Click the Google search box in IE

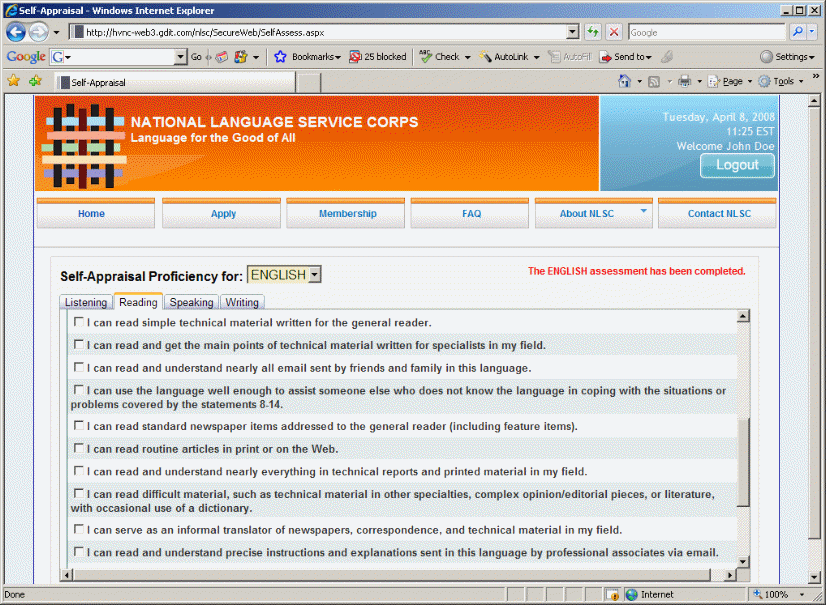[x=706, y=33]
